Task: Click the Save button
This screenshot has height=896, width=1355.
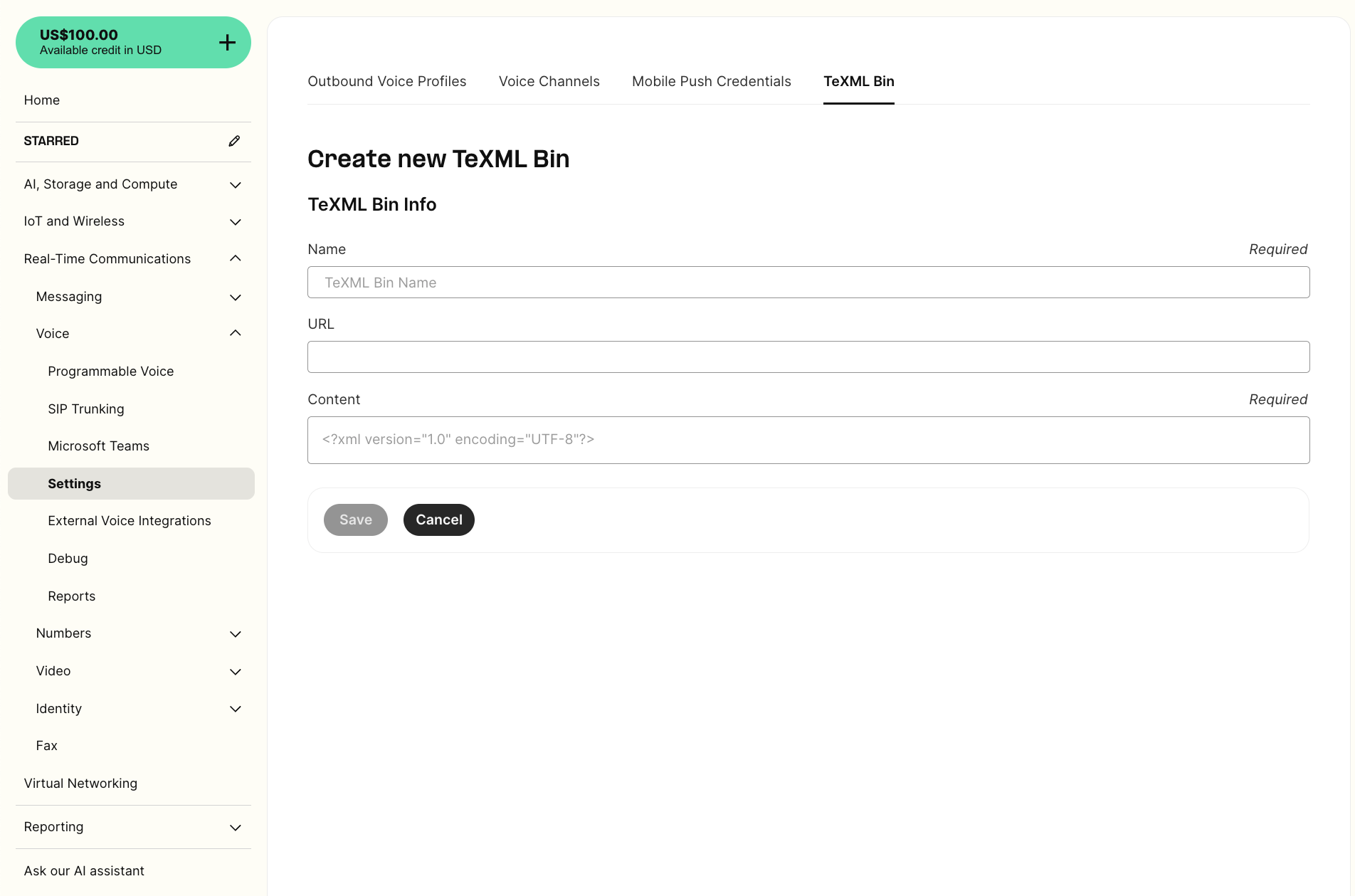Action: pos(355,520)
